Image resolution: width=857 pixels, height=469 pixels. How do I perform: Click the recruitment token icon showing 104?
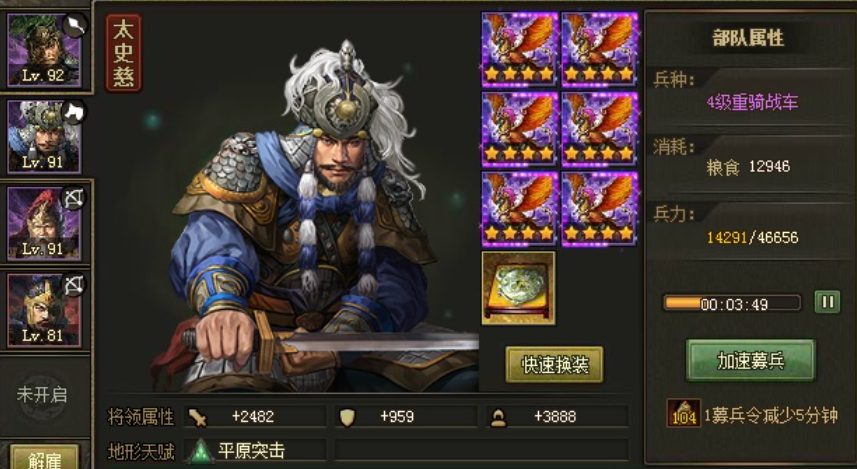684,413
